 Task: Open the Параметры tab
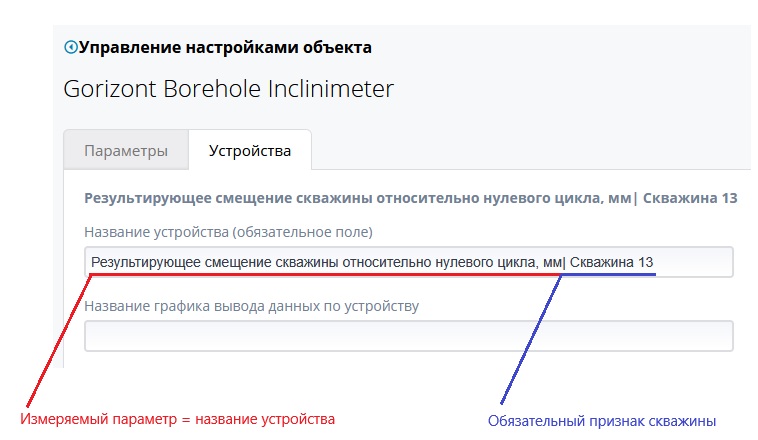coord(126,151)
